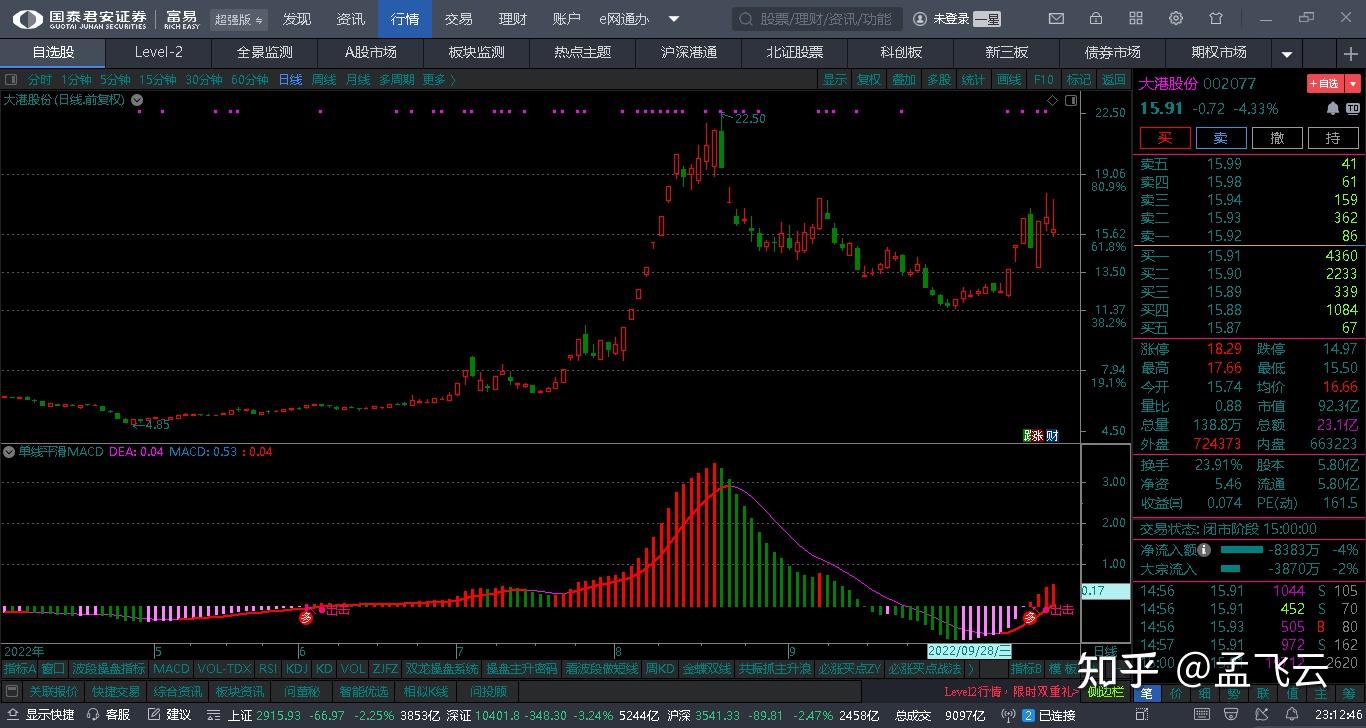Toggle the 复权 adjustment option
This screenshot has height=728, width=1366.
coord(869,80)
